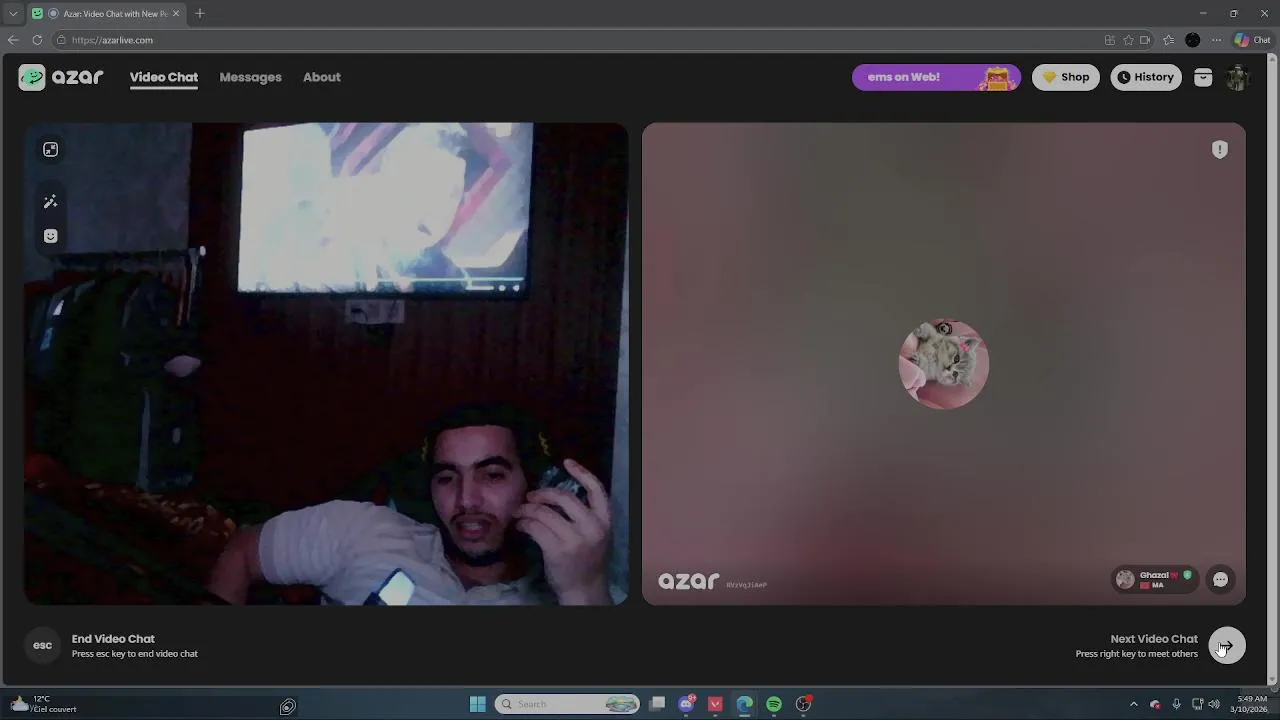This screenshot has height=720, width=1280.
Task: Click the End Video Chat label
Action: (113, 639)
